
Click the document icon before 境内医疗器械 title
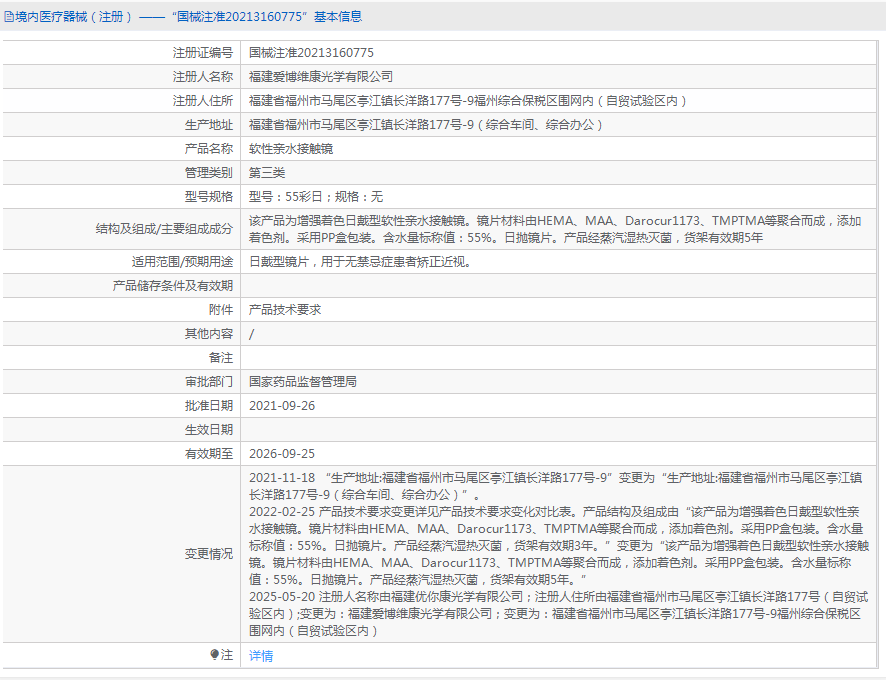click(9, 17)
